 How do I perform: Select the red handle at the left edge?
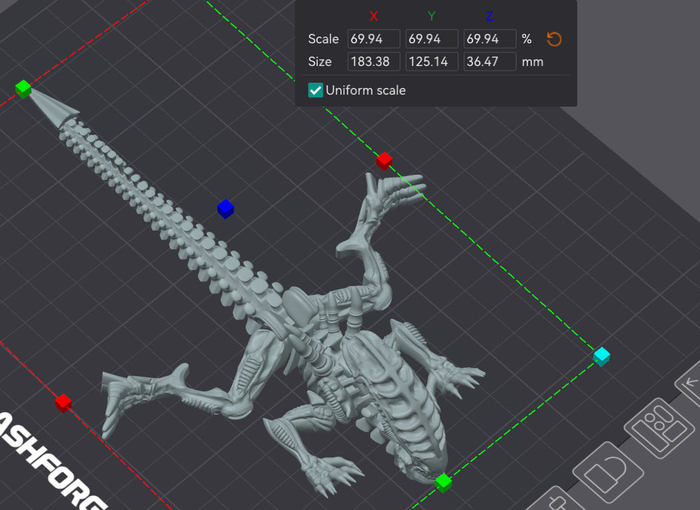point(63,402)
